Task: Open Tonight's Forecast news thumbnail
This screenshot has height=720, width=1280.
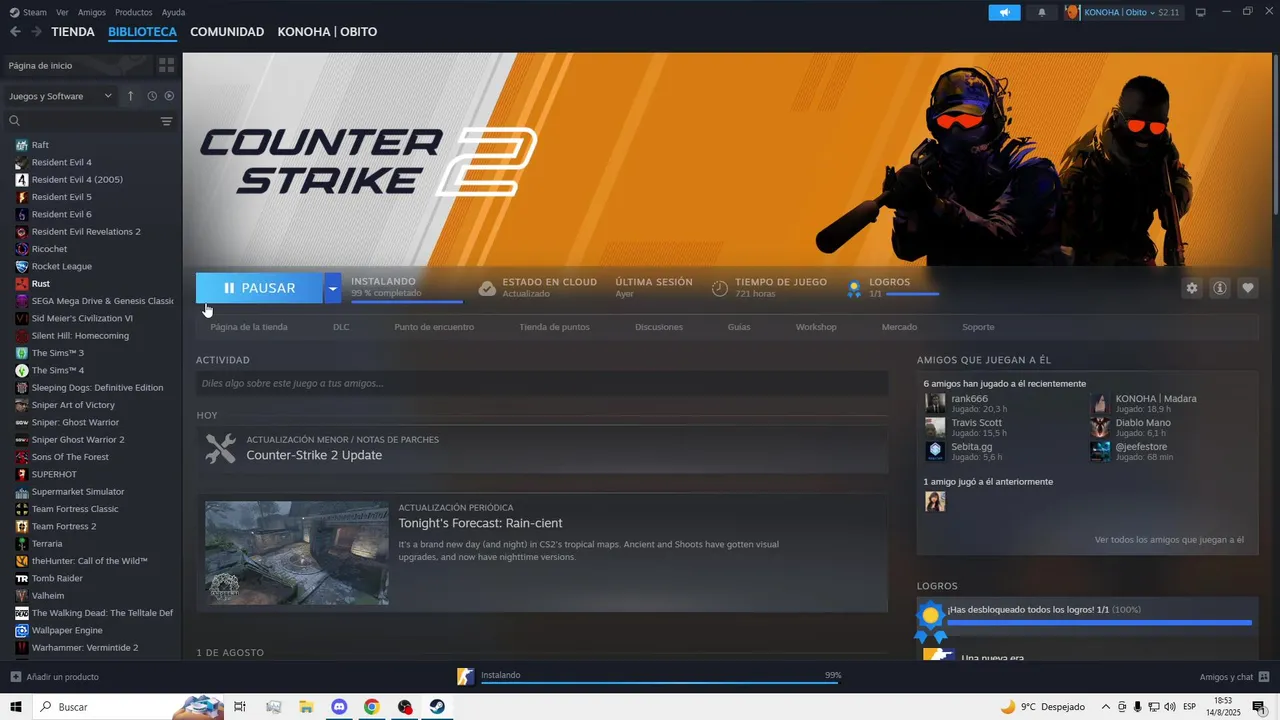Action: (x=297, y=553)
